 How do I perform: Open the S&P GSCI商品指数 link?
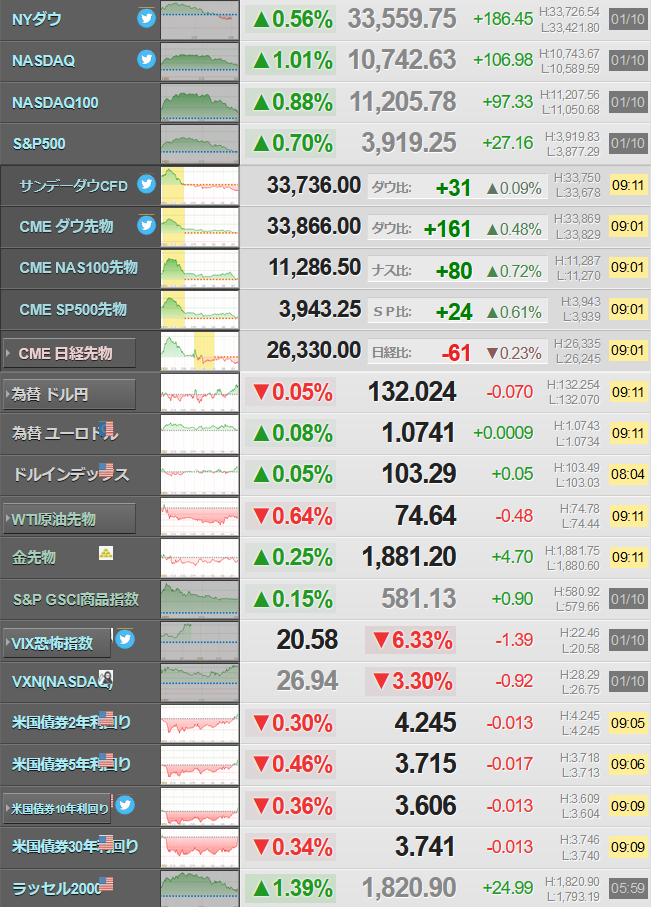click(x=76, y=599)
